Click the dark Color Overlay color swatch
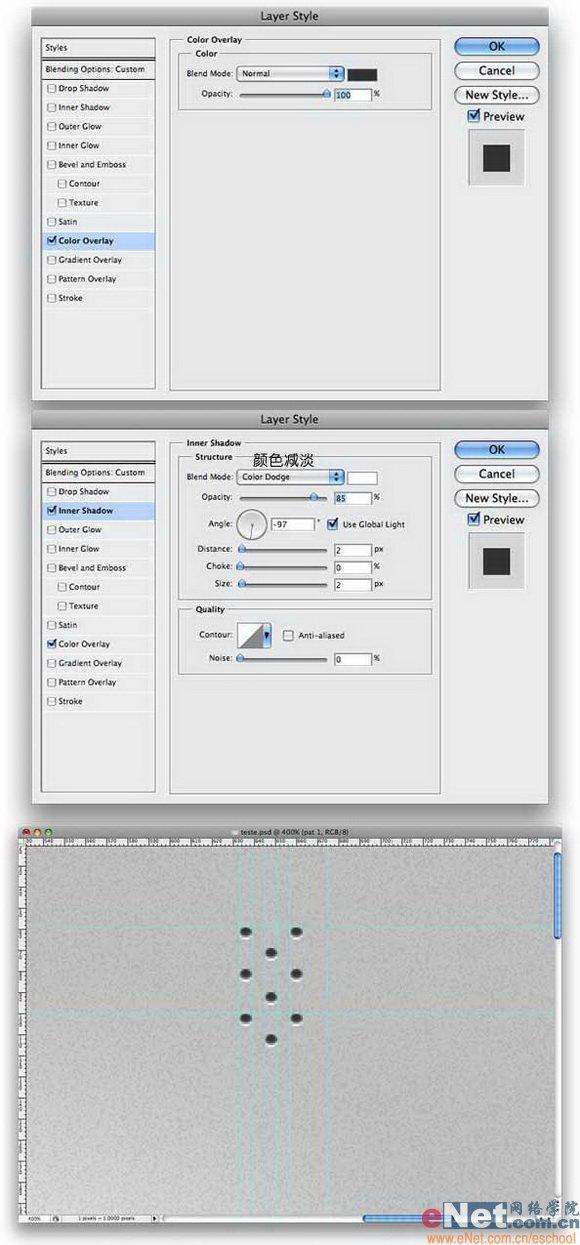Screen dimensions: 580x1245 point(362,74)
